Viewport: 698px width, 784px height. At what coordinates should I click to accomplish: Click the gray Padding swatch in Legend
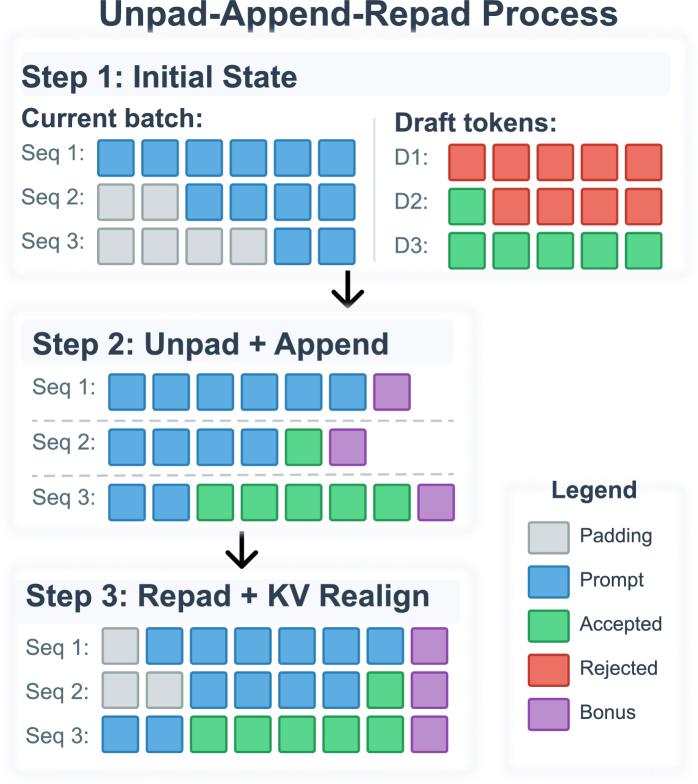tap(548, 537)
